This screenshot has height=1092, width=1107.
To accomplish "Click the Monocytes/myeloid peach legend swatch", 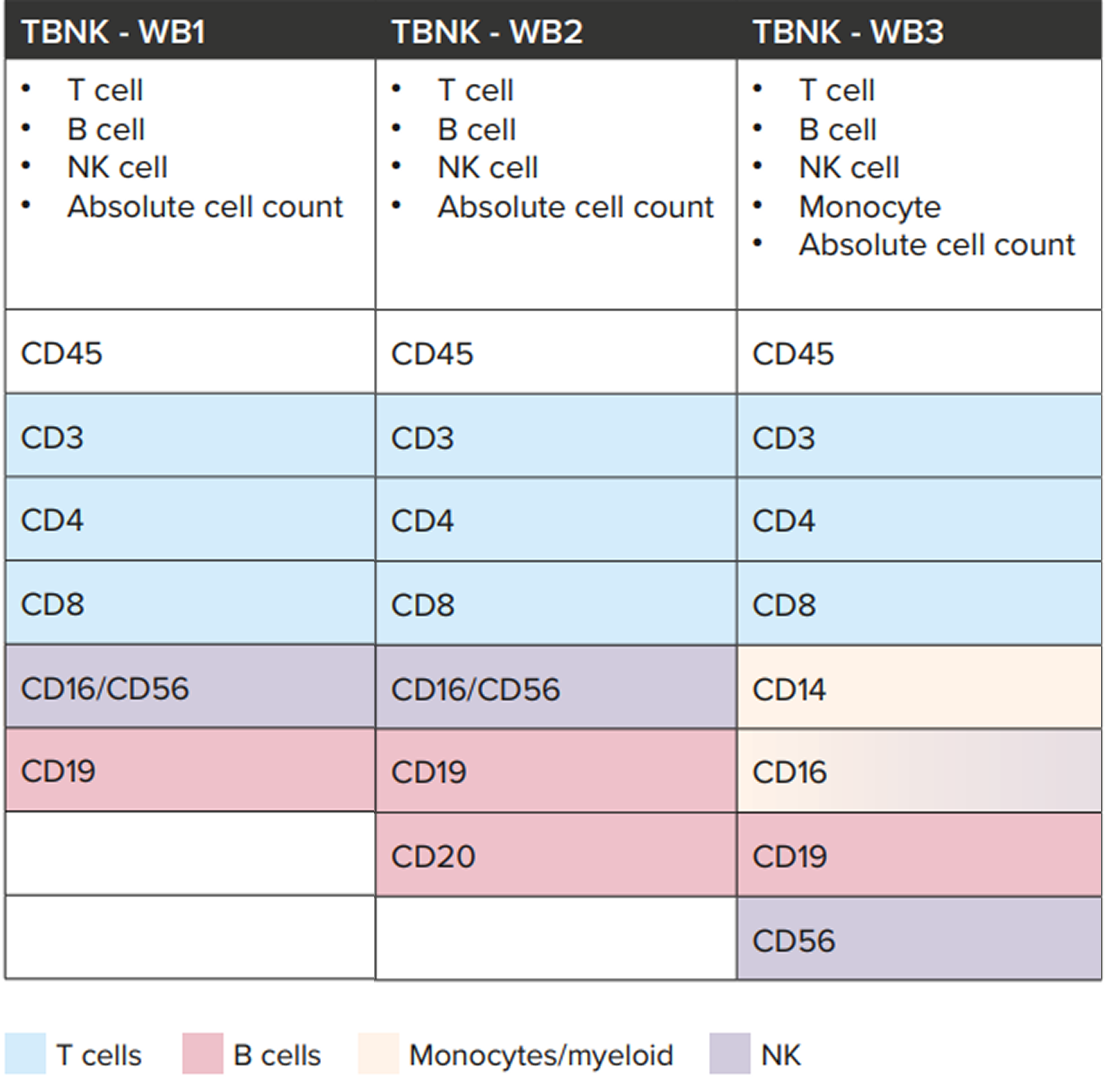I will tap(378, 1054).
